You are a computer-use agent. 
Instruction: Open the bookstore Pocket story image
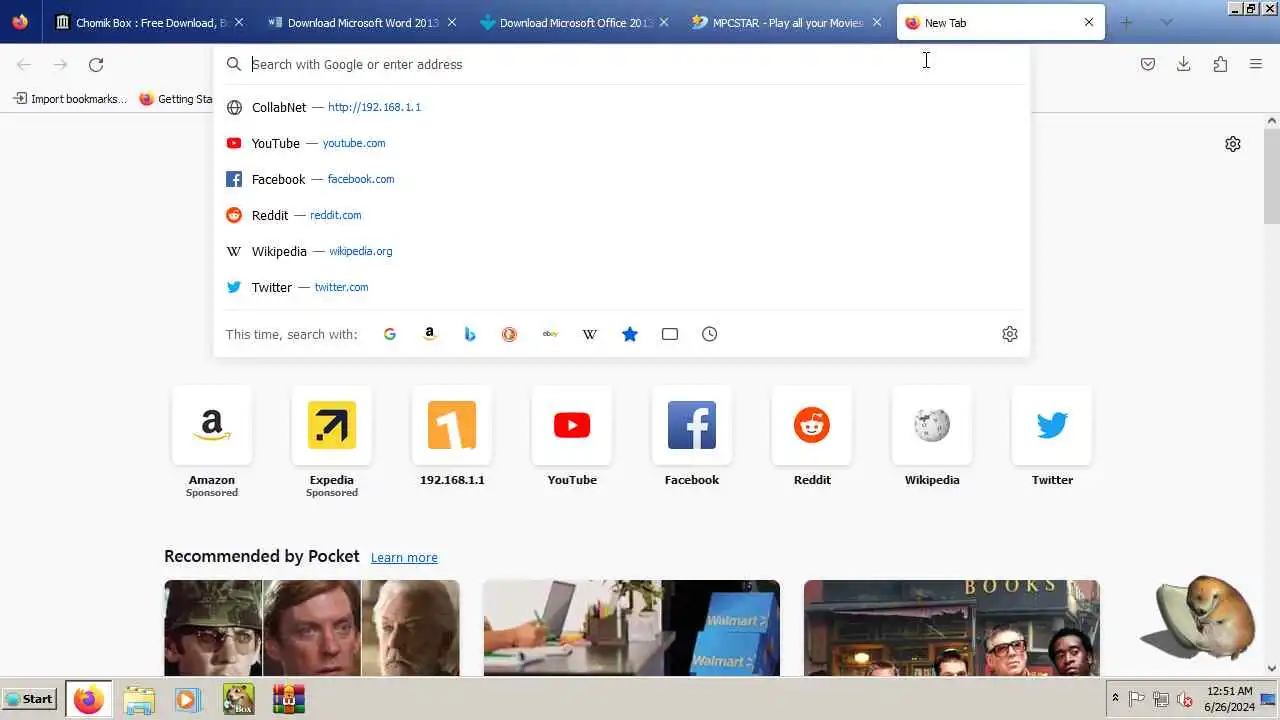pos(952,628)
